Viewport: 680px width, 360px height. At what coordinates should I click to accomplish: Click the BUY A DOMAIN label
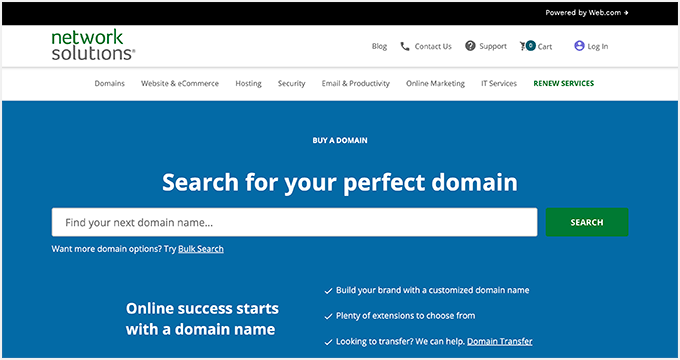pos(340,141)
